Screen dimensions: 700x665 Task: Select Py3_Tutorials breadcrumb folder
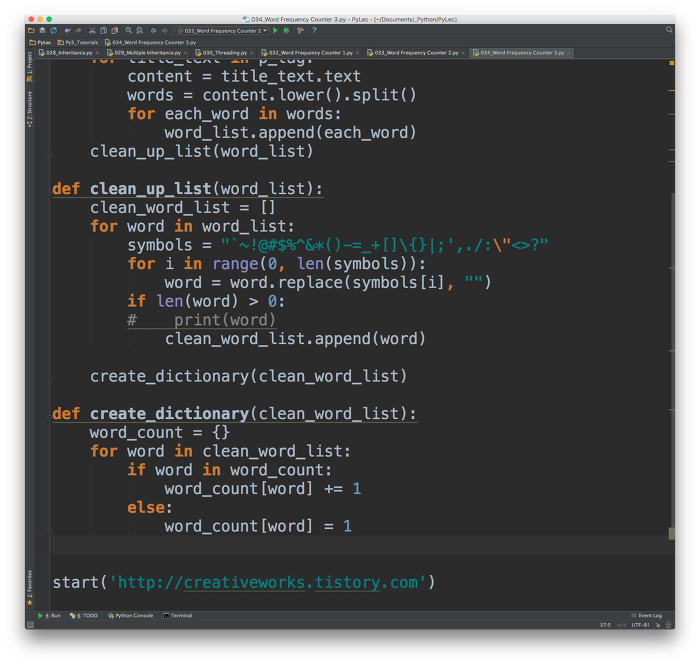click(x=78, y=42)
